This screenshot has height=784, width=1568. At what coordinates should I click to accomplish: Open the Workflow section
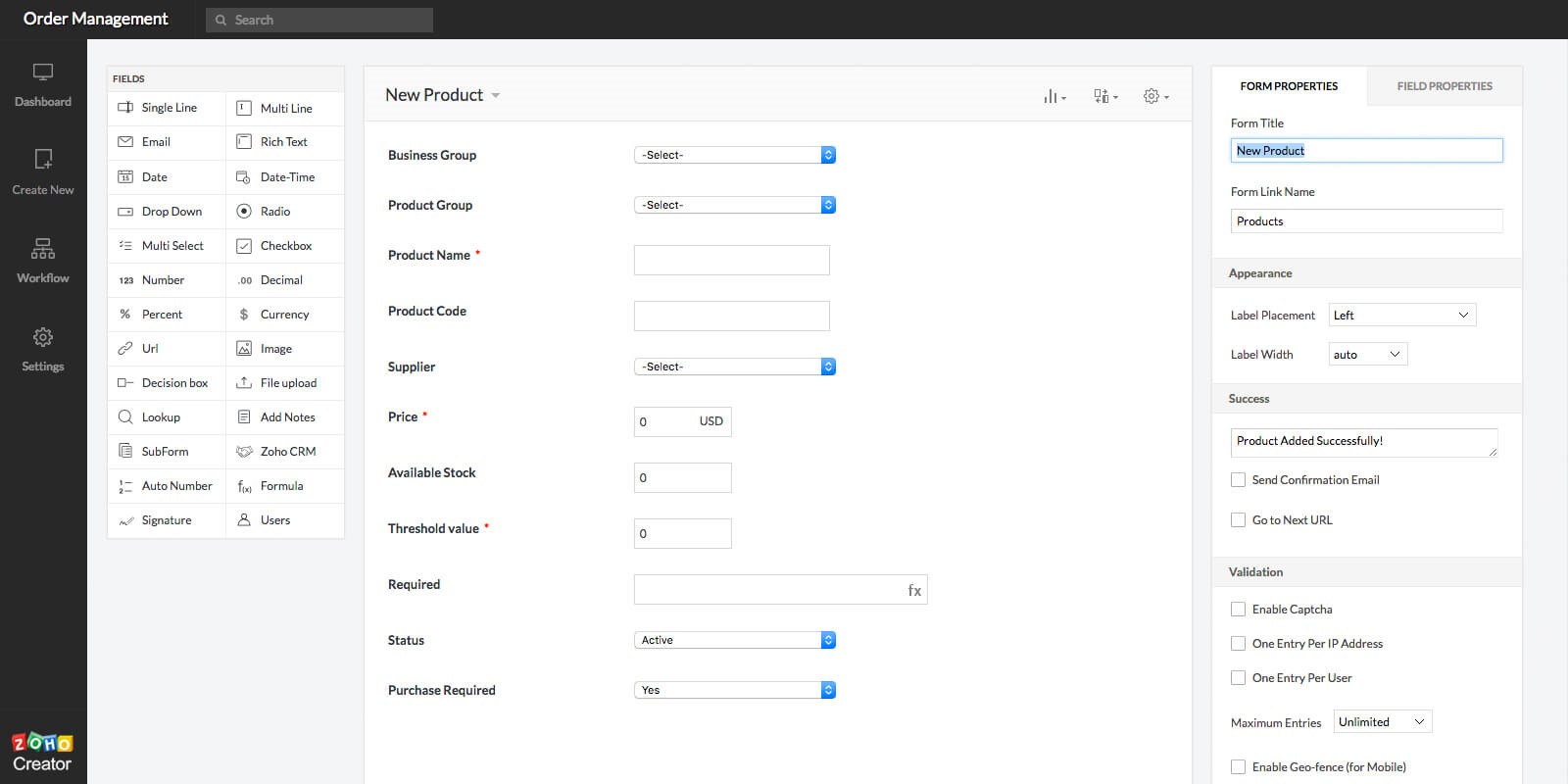click(x=43, y=261)
